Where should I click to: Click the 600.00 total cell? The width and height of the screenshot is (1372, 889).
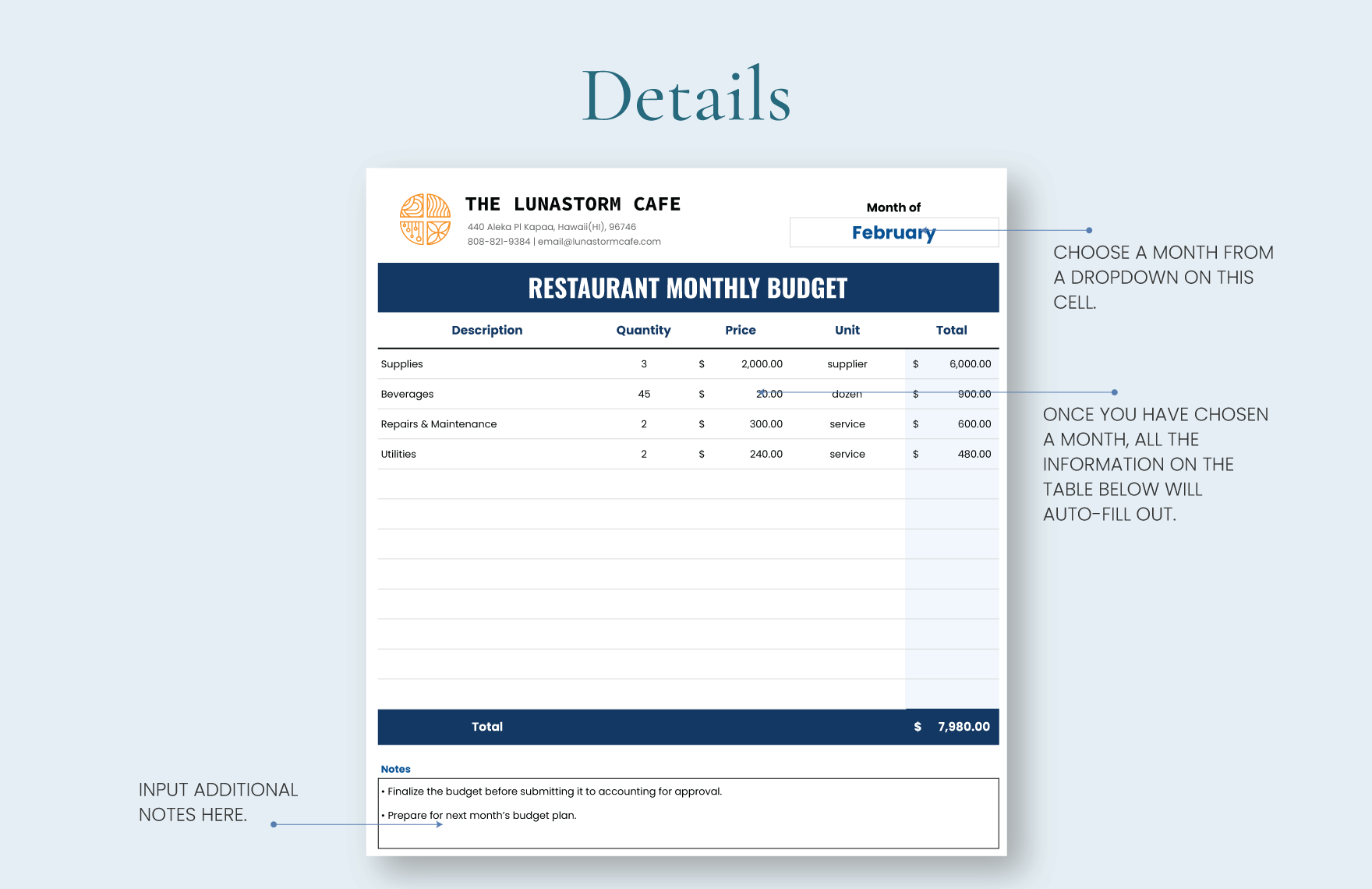(974, 424)
